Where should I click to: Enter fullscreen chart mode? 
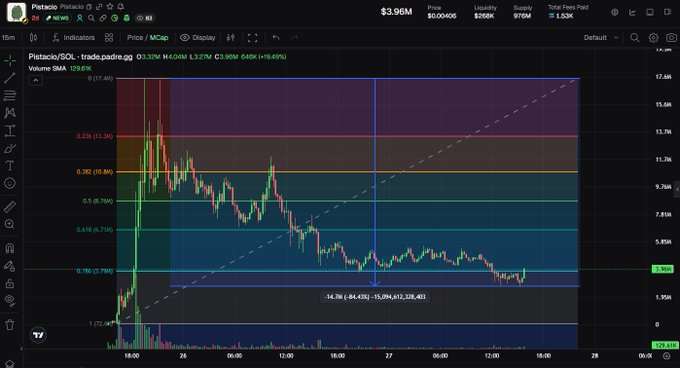tap(252, 38)
